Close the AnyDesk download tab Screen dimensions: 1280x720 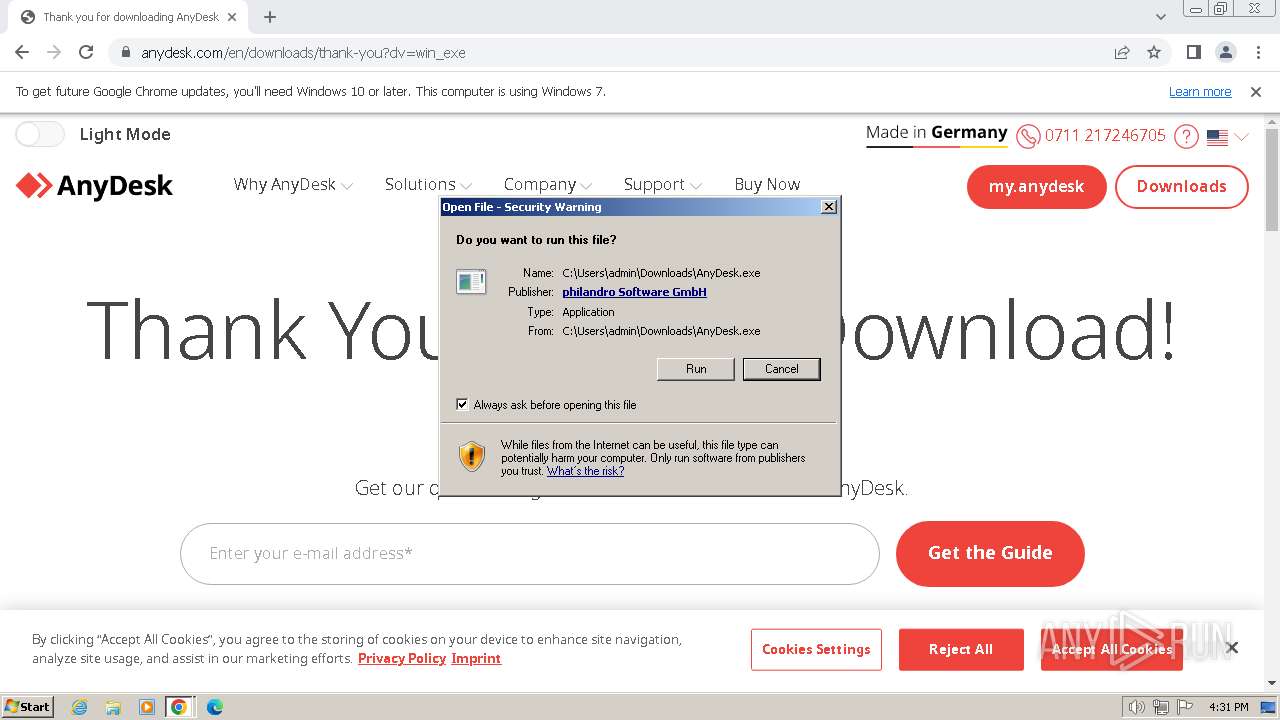tap(232, 17)
